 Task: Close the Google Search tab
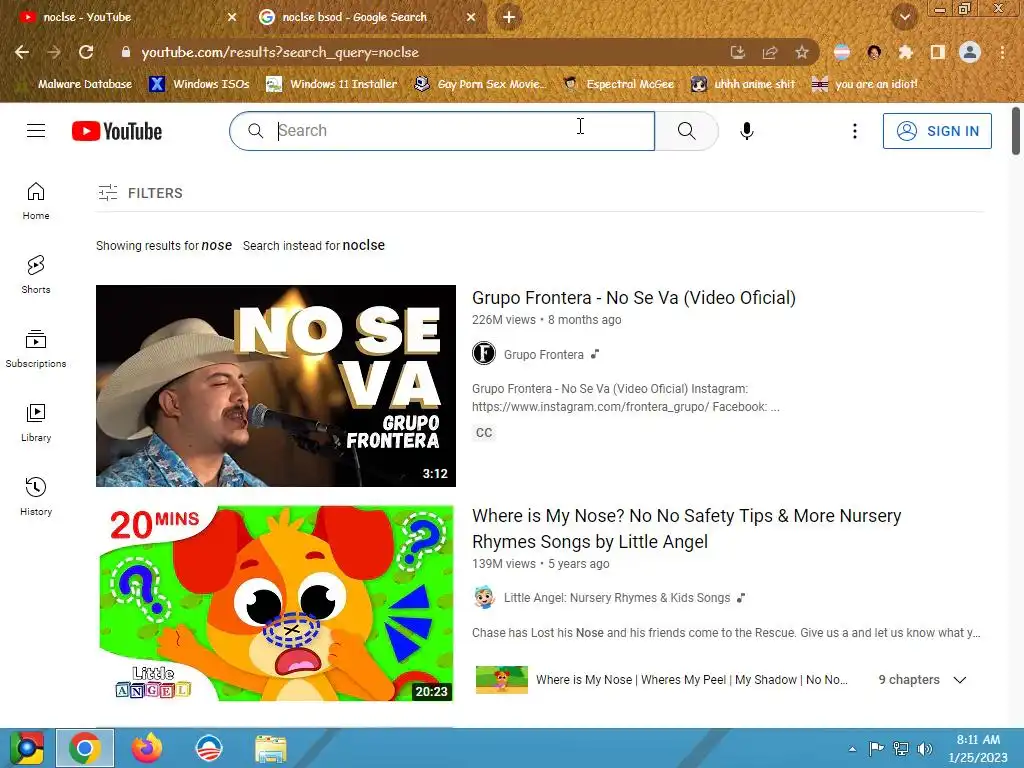pos(471,17)
